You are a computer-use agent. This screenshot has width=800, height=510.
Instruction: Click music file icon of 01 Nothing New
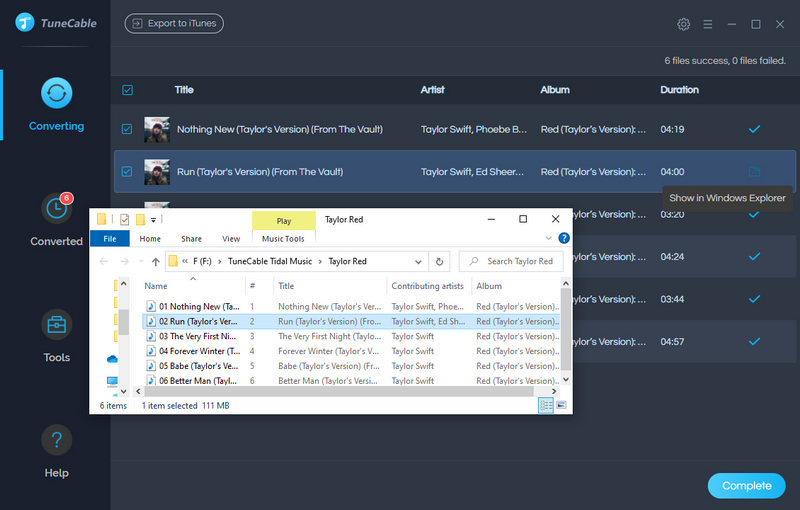[x=151, y=307]
